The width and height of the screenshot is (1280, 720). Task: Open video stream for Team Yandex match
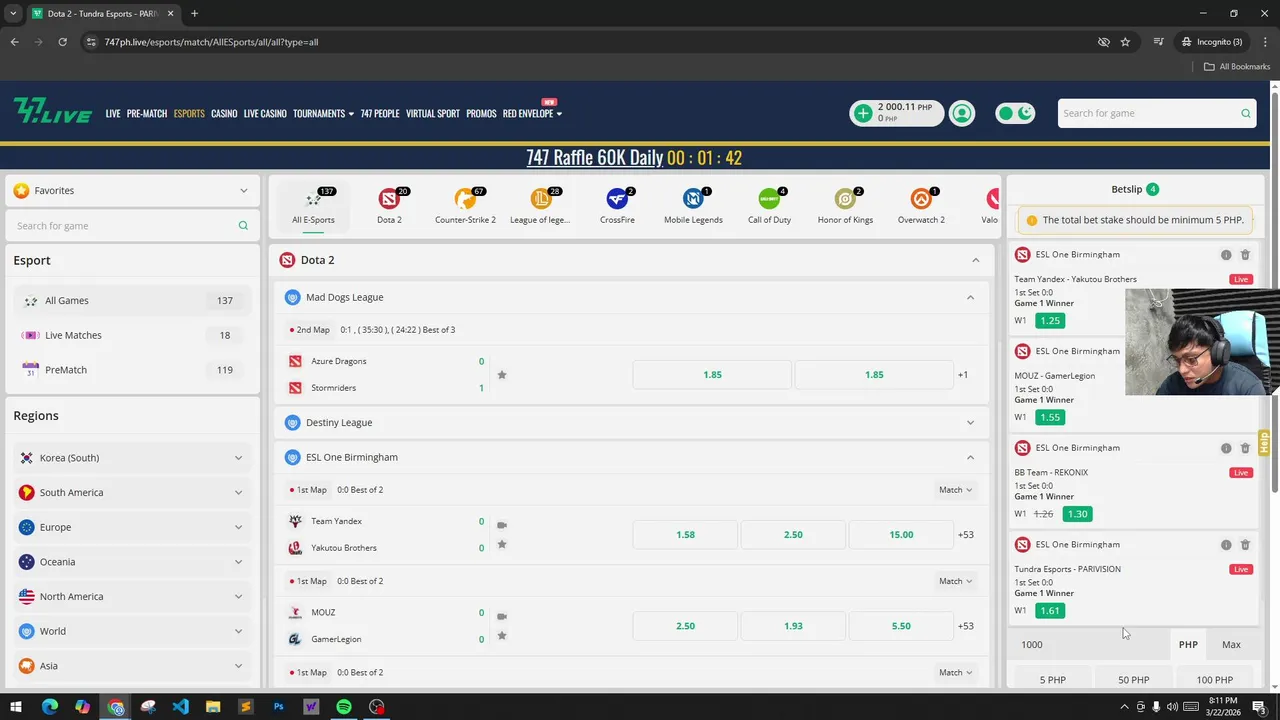tap(502, 525)
